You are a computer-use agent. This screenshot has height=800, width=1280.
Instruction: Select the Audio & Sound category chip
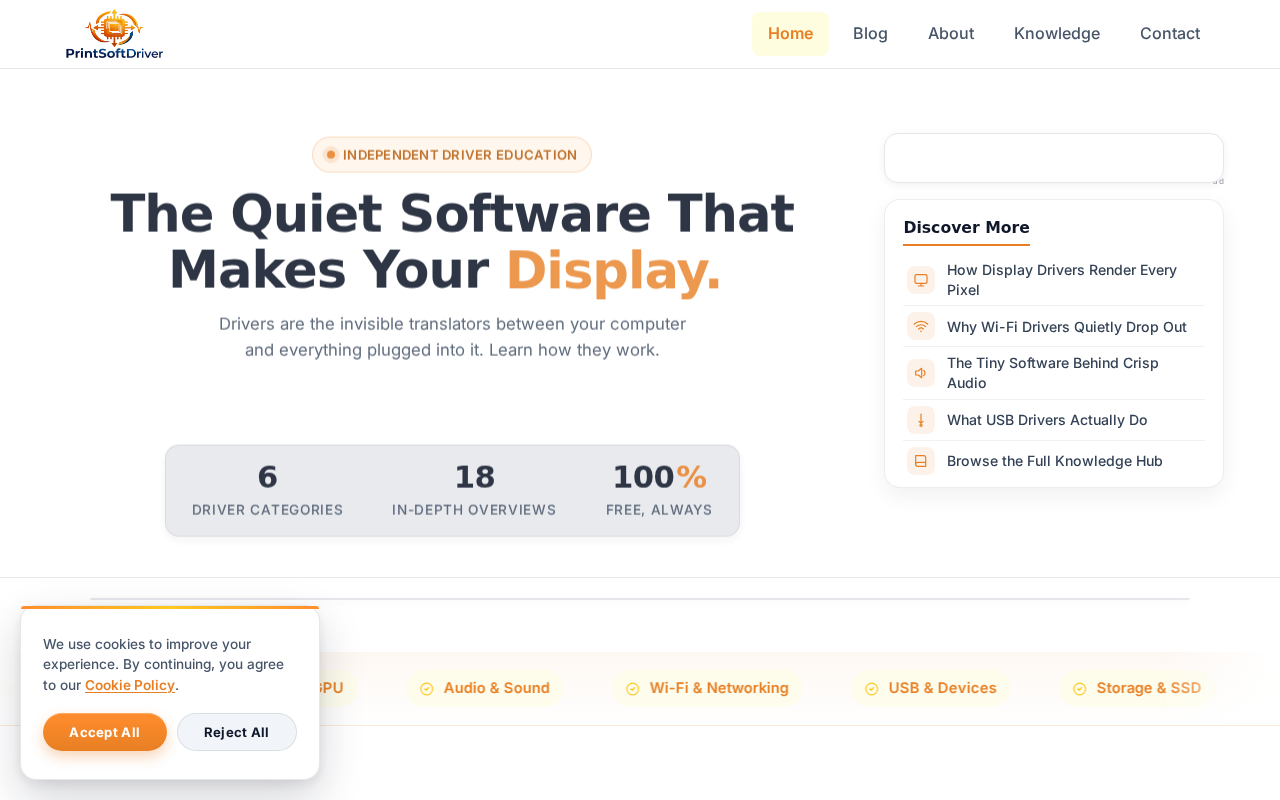484,688
